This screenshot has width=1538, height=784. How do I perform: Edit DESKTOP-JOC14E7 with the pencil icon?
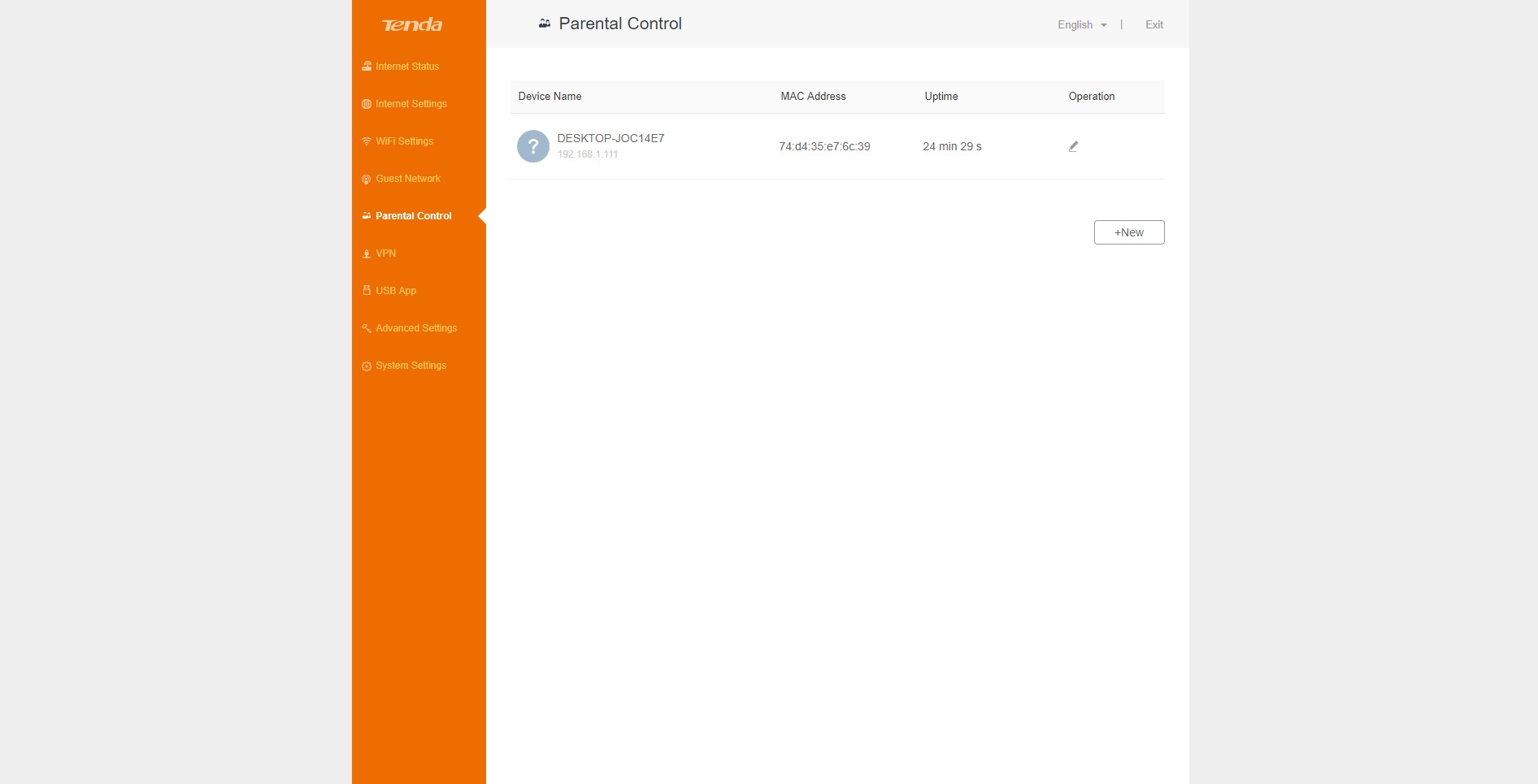click(x=1073, y=146)
